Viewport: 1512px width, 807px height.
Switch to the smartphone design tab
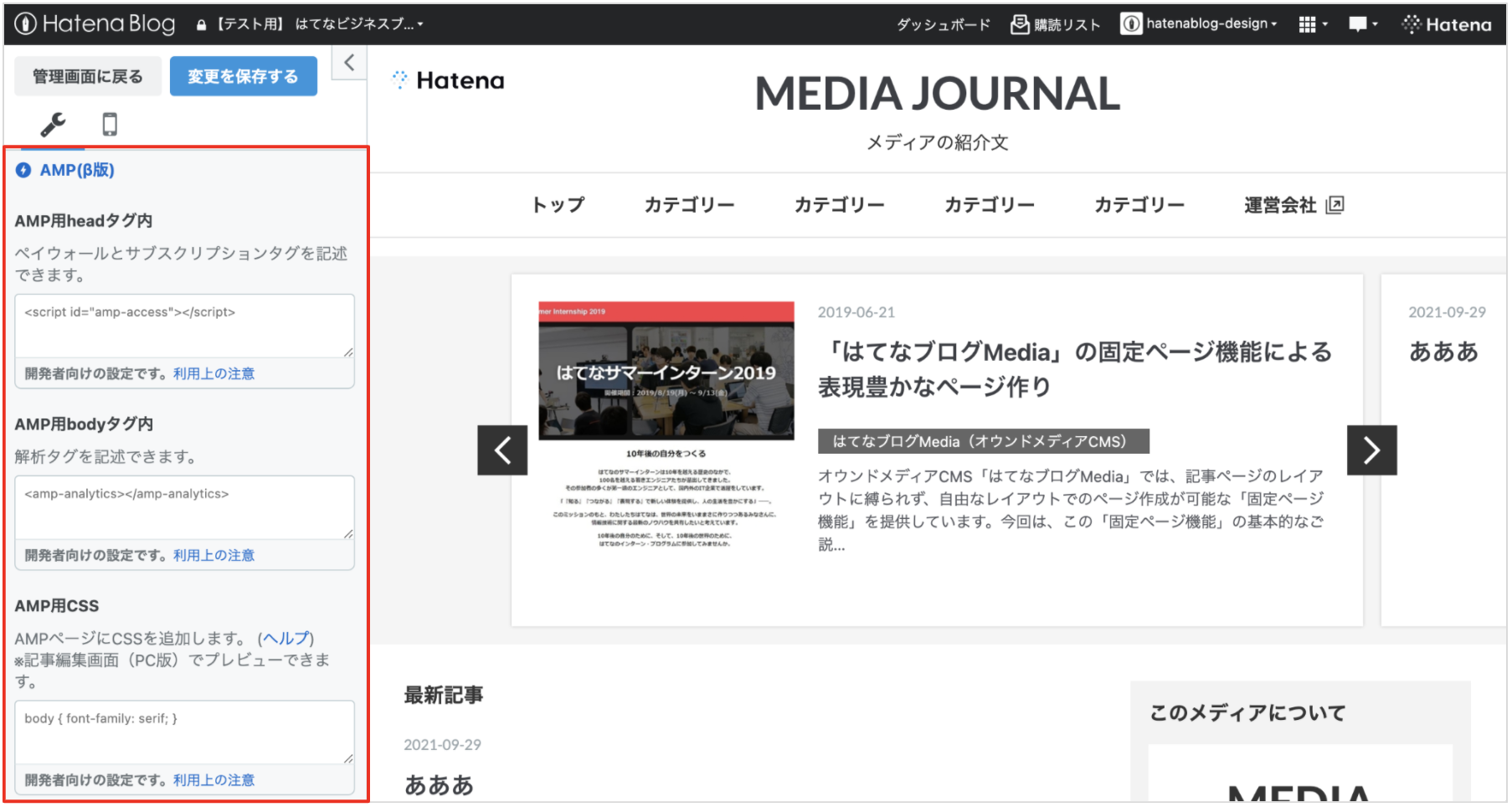pos(110,124)
